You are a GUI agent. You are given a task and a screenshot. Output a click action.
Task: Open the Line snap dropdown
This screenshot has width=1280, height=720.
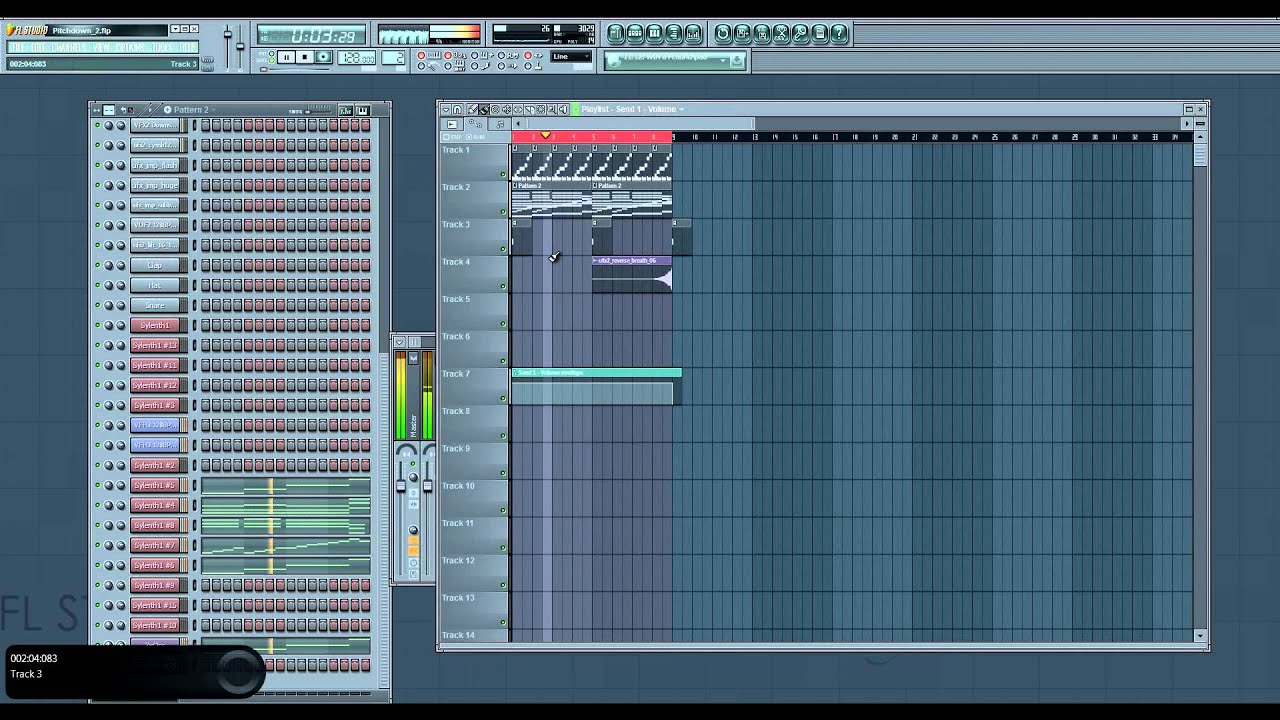(x=570, y=56)
